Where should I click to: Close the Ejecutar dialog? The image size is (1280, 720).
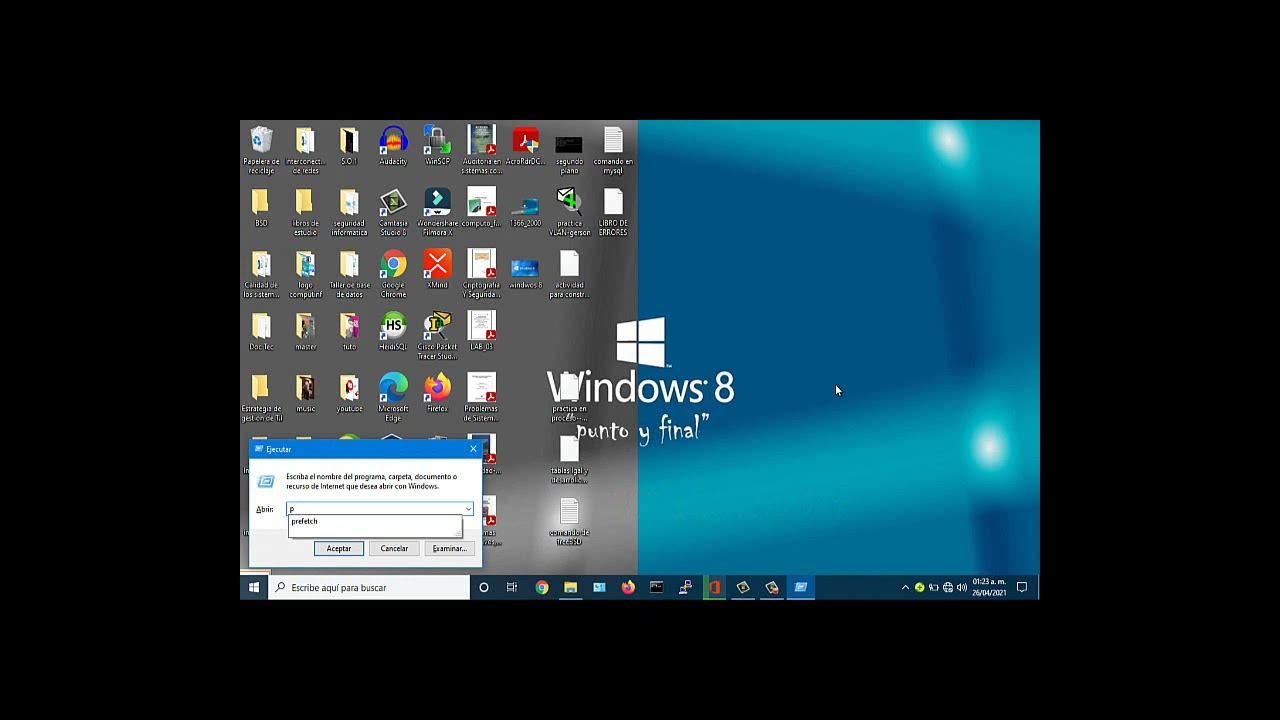coord(473,449)
